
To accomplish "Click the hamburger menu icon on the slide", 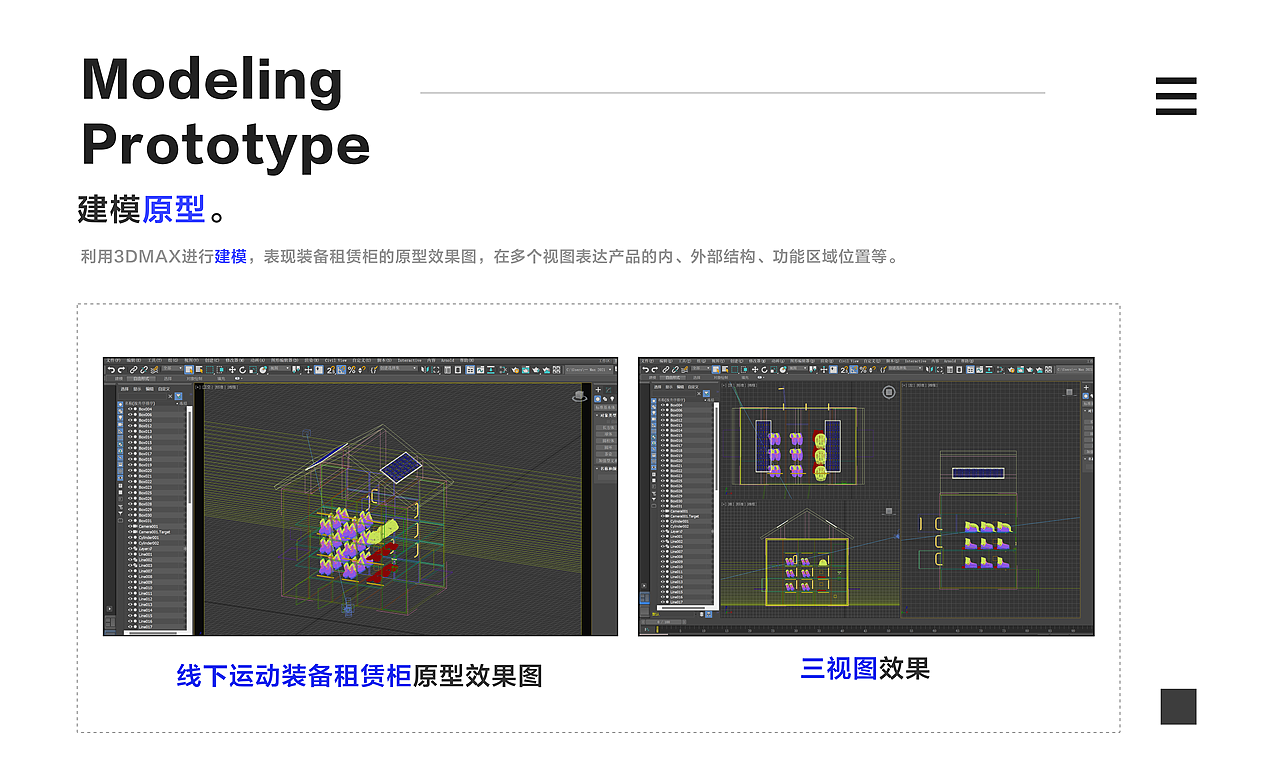I will coord(1176,96).
